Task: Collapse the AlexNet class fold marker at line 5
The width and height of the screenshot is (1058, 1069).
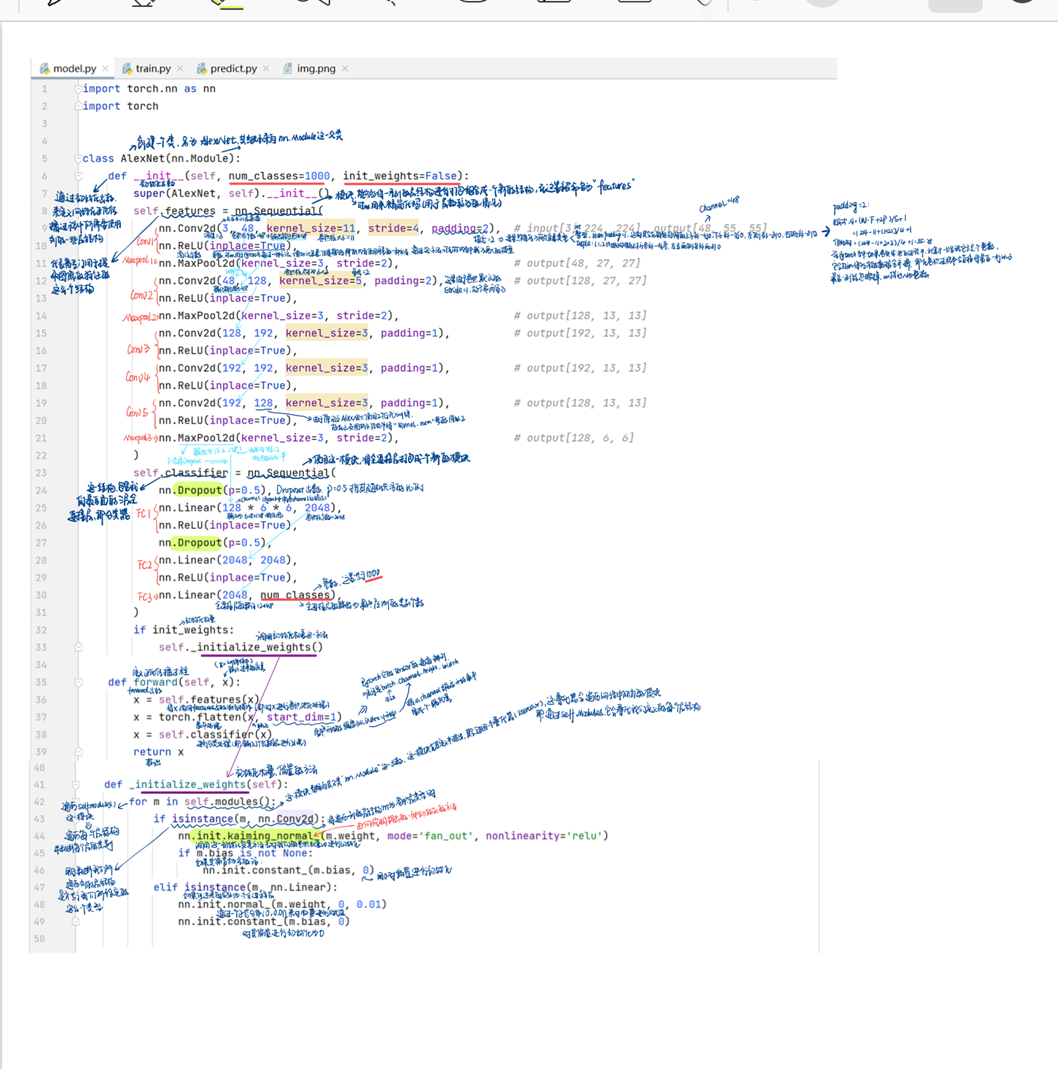Action: point(78,158)
